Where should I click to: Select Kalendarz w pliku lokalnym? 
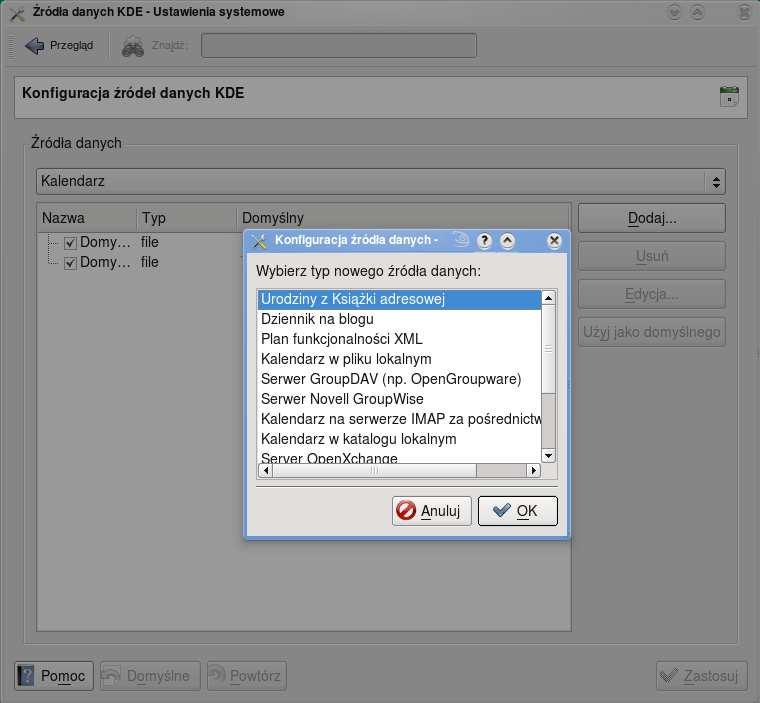(399, 359)
